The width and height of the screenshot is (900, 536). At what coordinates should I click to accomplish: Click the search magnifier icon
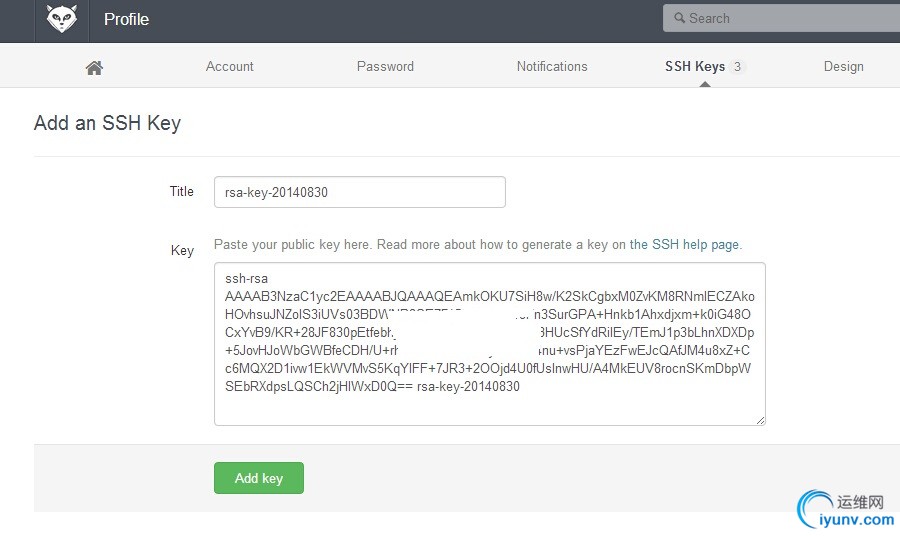pyautogui.click(x=679, y=18)
